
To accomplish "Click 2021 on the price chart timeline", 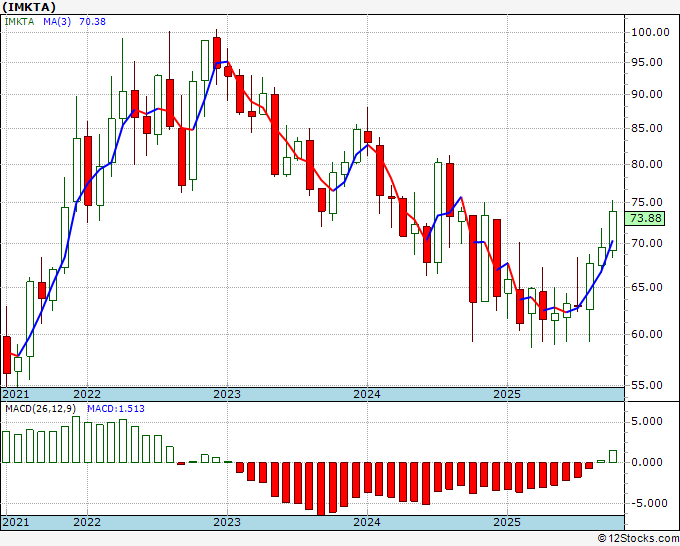I will [16, 394].
